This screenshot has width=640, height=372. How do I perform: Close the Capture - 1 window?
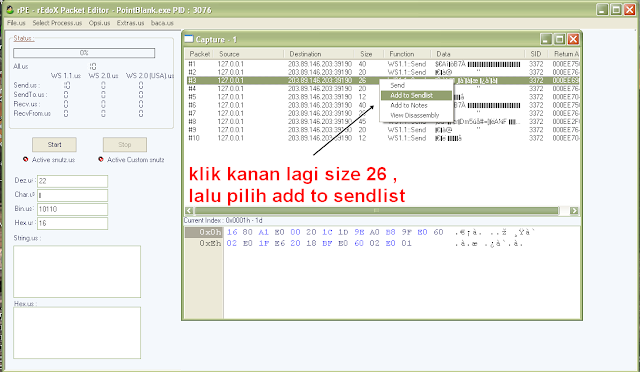(573, 39)
